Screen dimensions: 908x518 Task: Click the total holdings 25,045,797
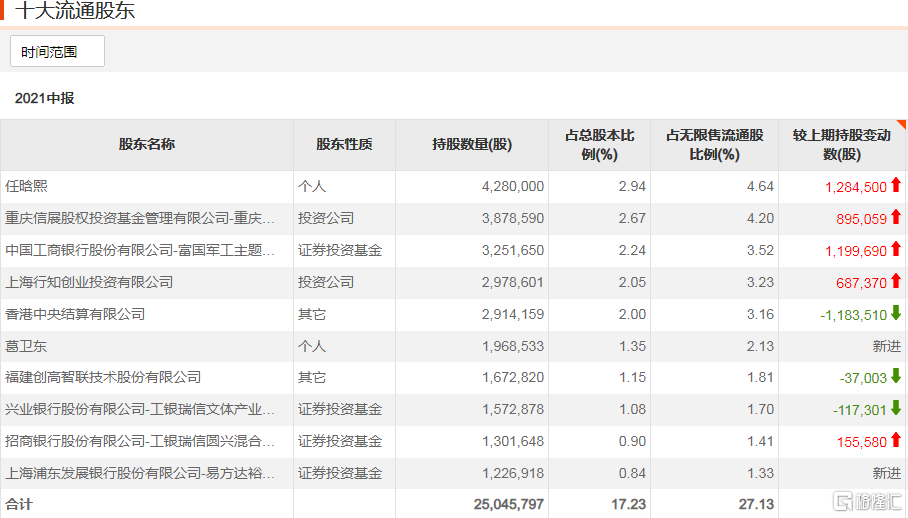coord(508,504)
